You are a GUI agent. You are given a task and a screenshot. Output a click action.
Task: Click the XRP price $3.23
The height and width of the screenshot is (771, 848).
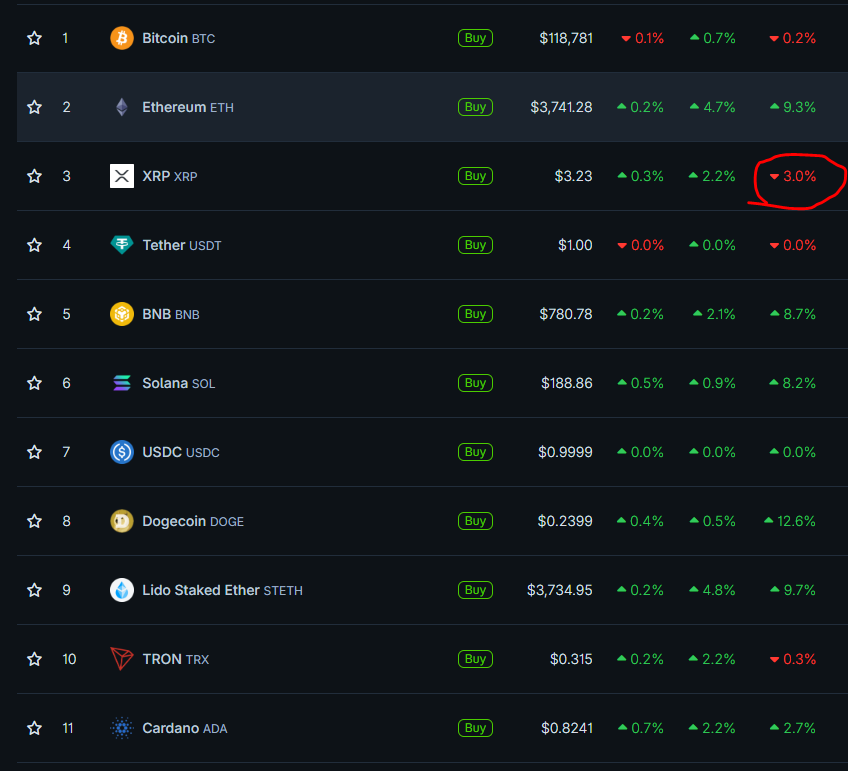[x=573, y=176]
